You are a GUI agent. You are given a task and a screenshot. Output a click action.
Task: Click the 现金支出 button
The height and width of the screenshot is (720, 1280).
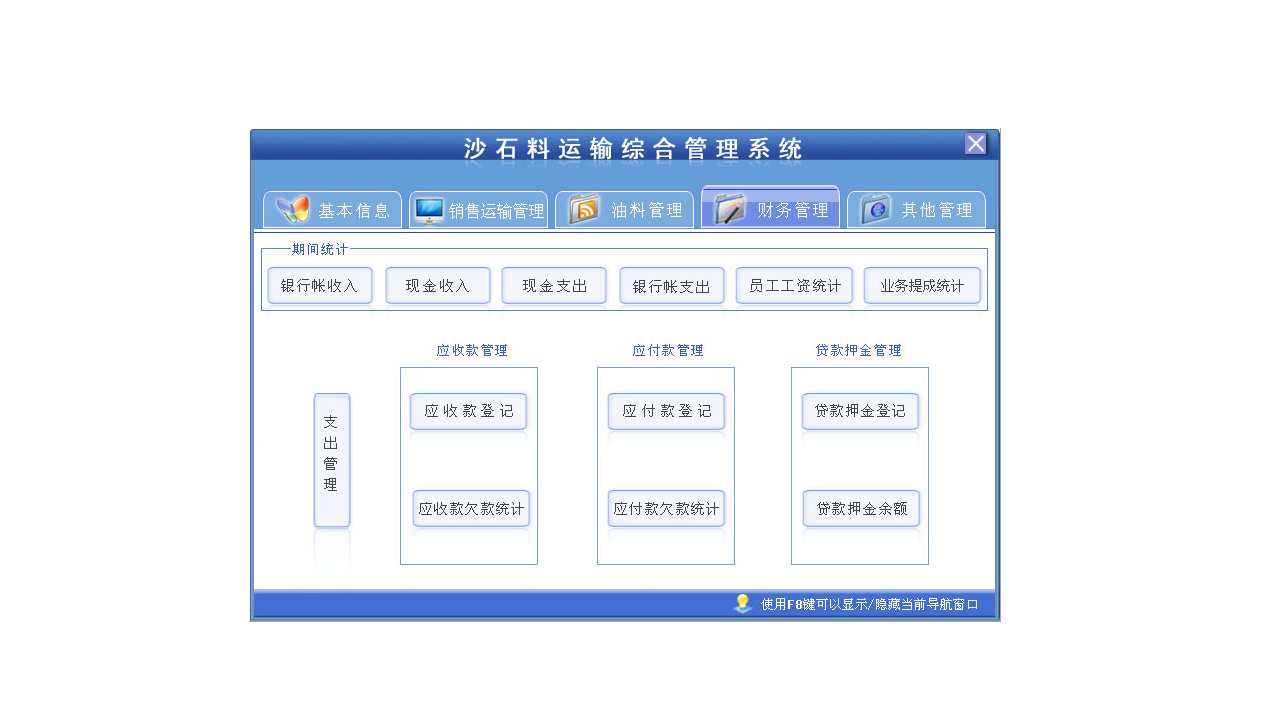(554, 285)
